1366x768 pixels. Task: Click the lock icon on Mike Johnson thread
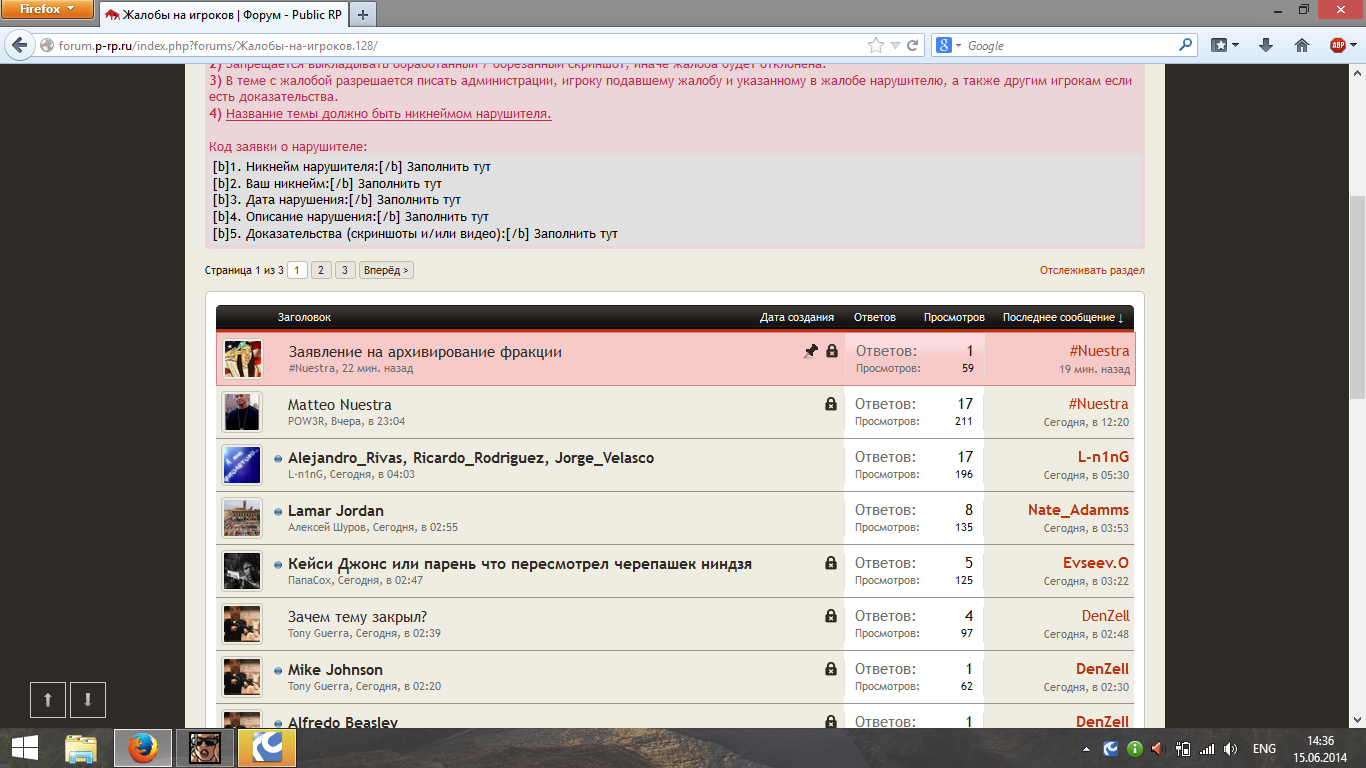831,669
